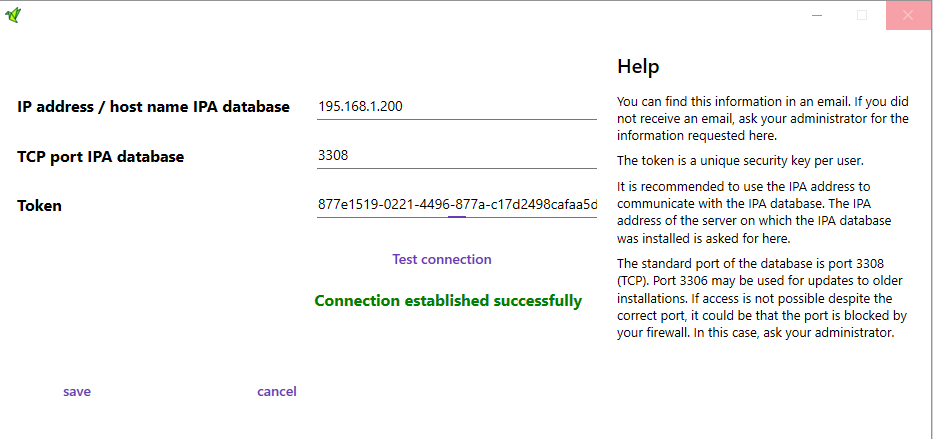
Task: Maximize the connection settings window
Action: [x=862, y=15]
